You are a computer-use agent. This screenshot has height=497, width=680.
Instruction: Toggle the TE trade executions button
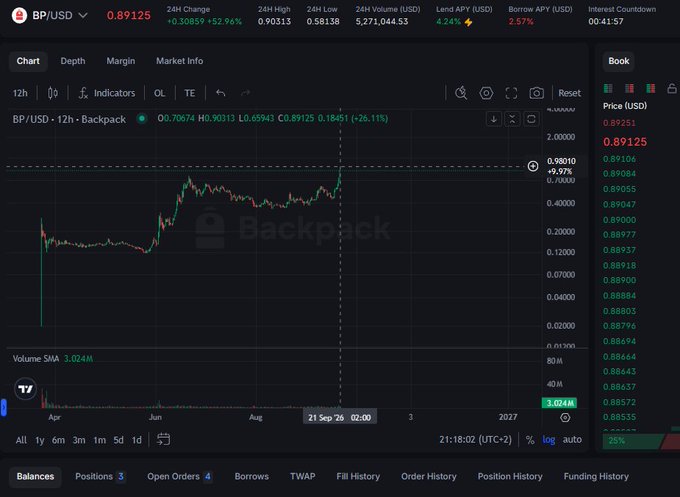coord(190,93)
